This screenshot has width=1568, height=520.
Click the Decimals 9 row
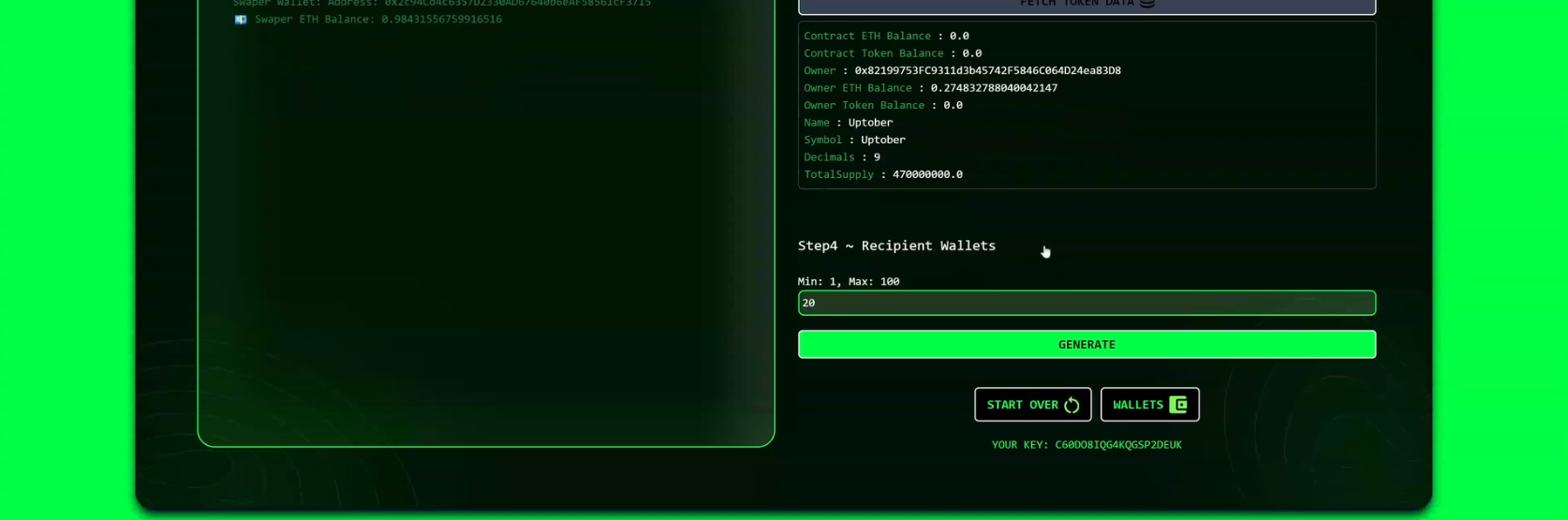[841, 157]
